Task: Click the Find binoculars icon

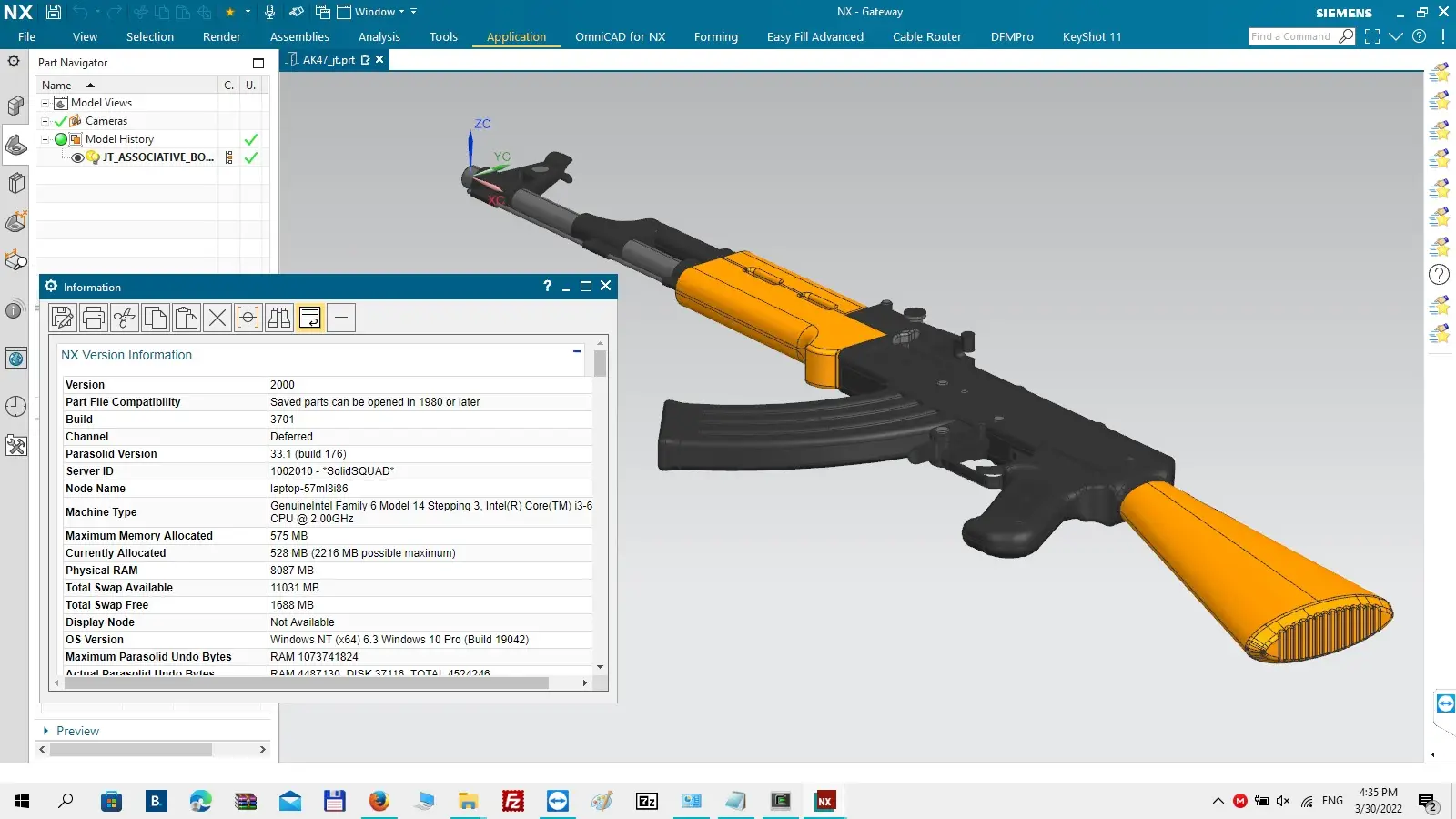Action: click(279, 318)
